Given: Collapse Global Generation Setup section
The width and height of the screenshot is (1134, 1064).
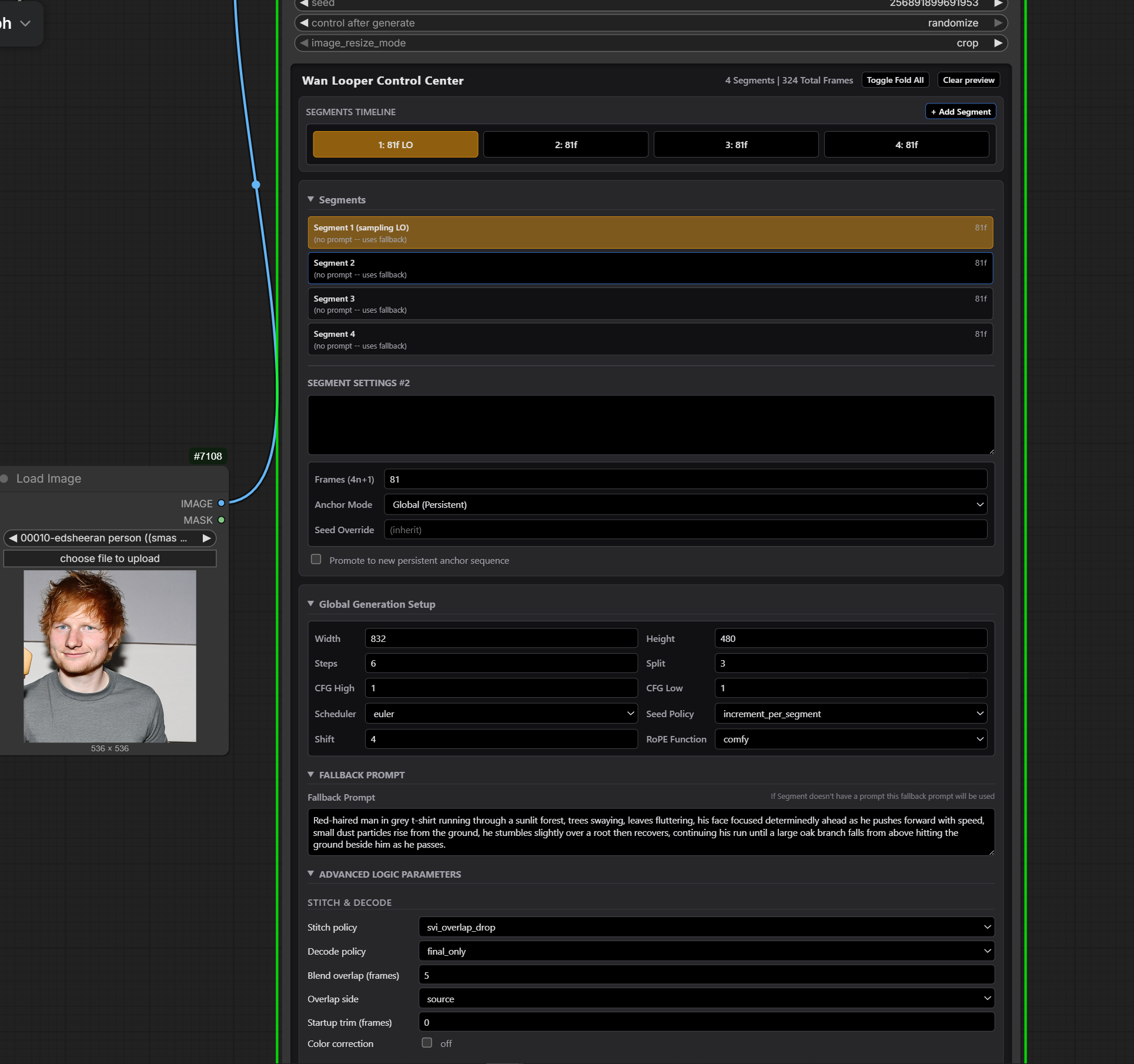Looking at the screenshot, I should click(x=311, y=604).
